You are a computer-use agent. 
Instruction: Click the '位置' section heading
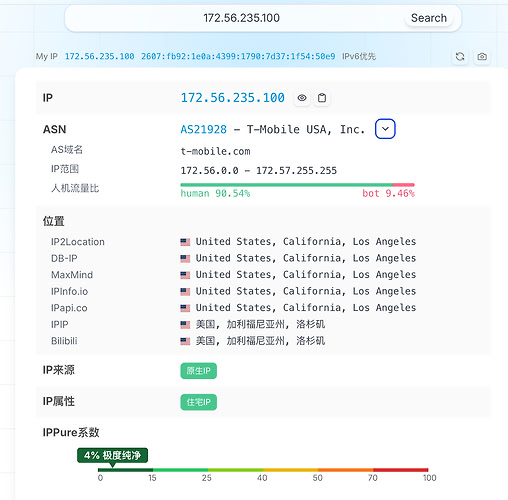pyautogui.click(x=54, y=221)
